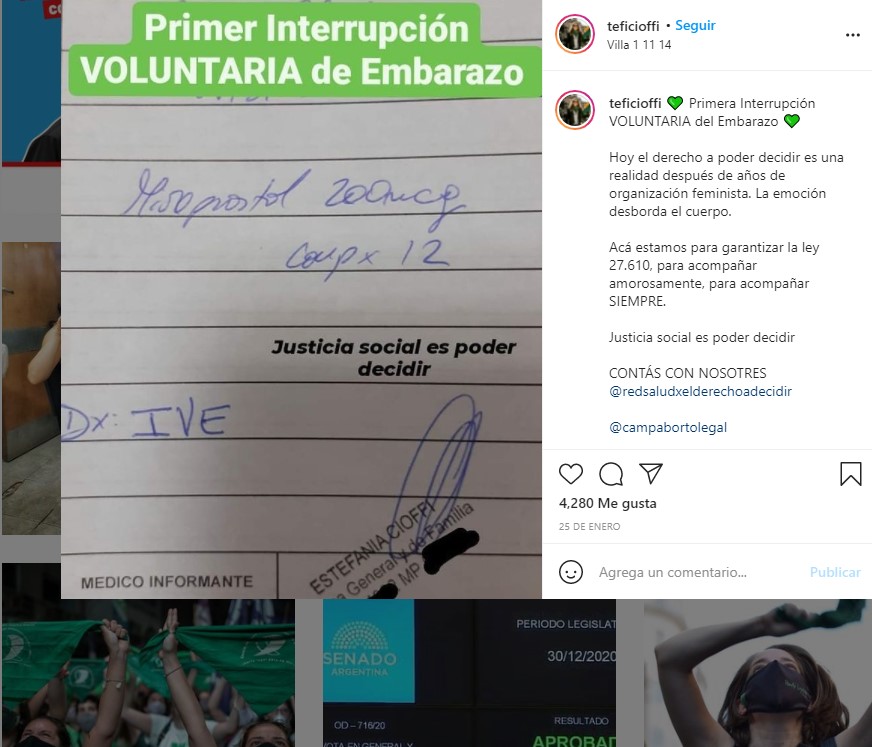Image resolution: width=872 pixels, height=747 pixels.
Task: Open the Villa 1 11 14 location
Action: [639, 45]
